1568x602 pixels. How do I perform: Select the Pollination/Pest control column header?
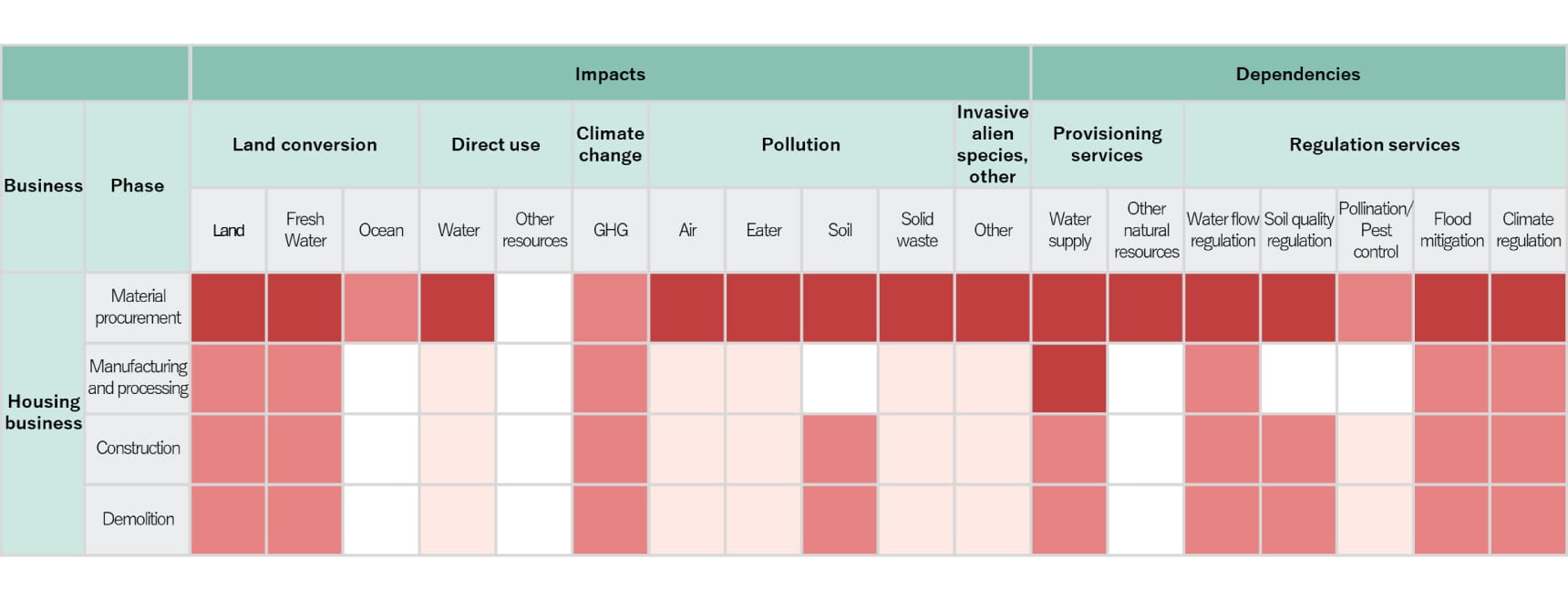1375,230
